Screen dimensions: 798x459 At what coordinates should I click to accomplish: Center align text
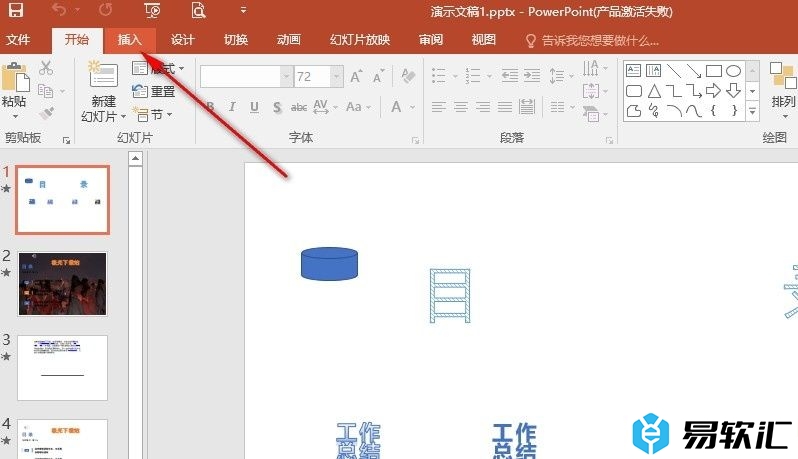(x=461, y=107)
